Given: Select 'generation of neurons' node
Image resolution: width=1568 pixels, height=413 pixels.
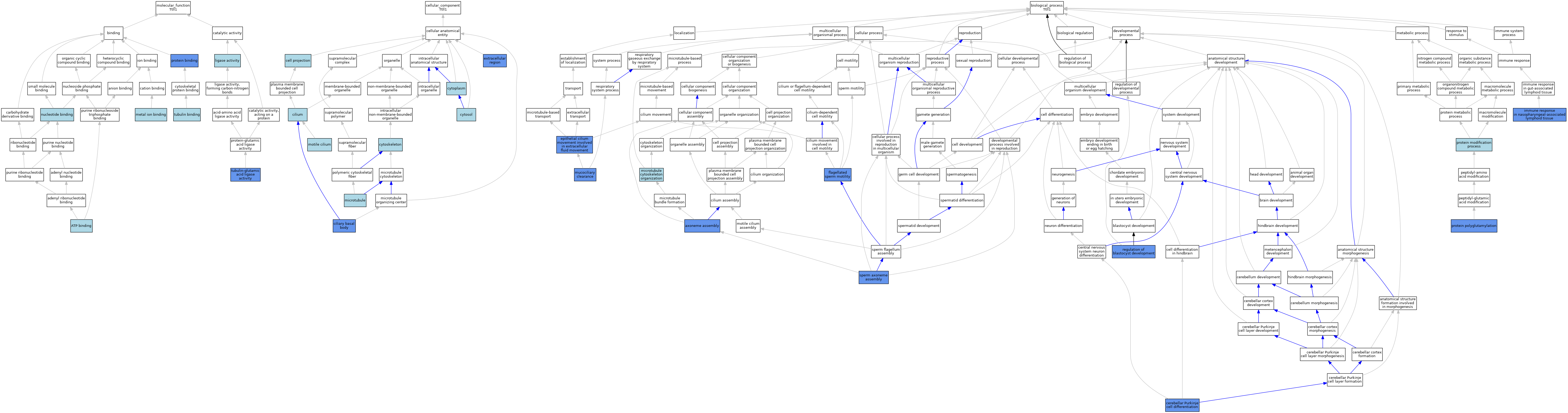Looking at the screenshot, I should pyautogui.click(x=1063, y=200).
